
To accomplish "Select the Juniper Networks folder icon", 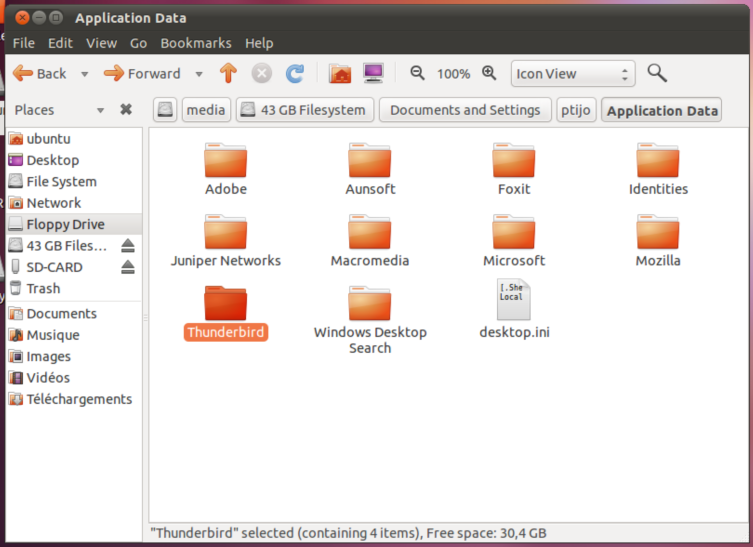I will [x=225, y=232].
